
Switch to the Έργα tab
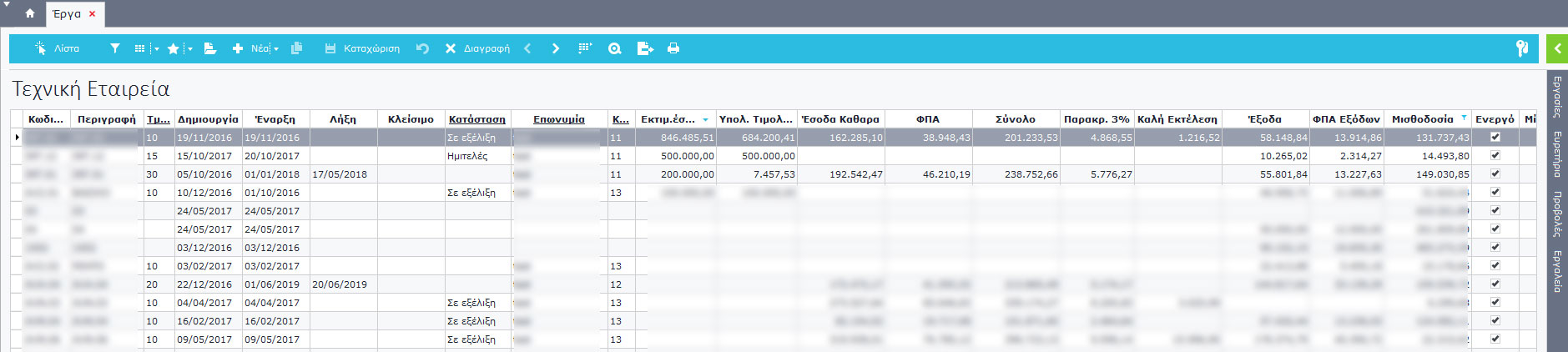click(x=67, y=13)
